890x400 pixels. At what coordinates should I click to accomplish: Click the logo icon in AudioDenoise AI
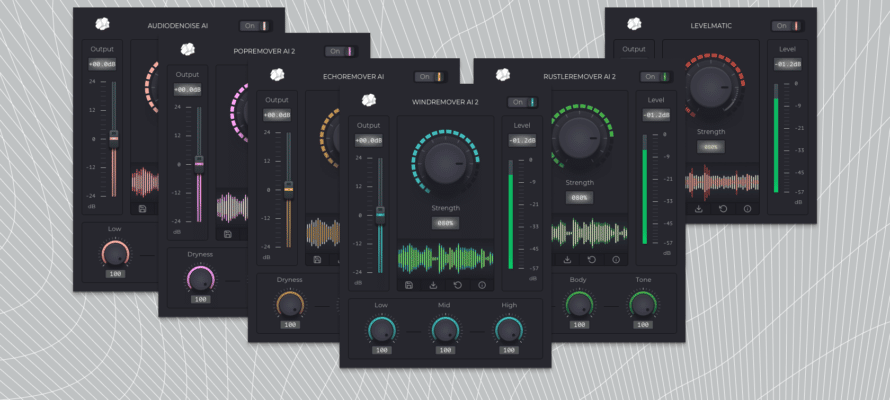102,24
